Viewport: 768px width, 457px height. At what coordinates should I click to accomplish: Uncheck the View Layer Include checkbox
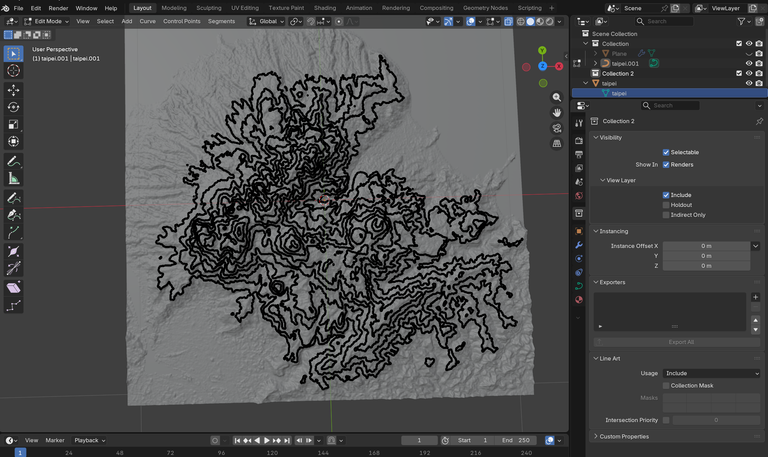coord(666,195)
